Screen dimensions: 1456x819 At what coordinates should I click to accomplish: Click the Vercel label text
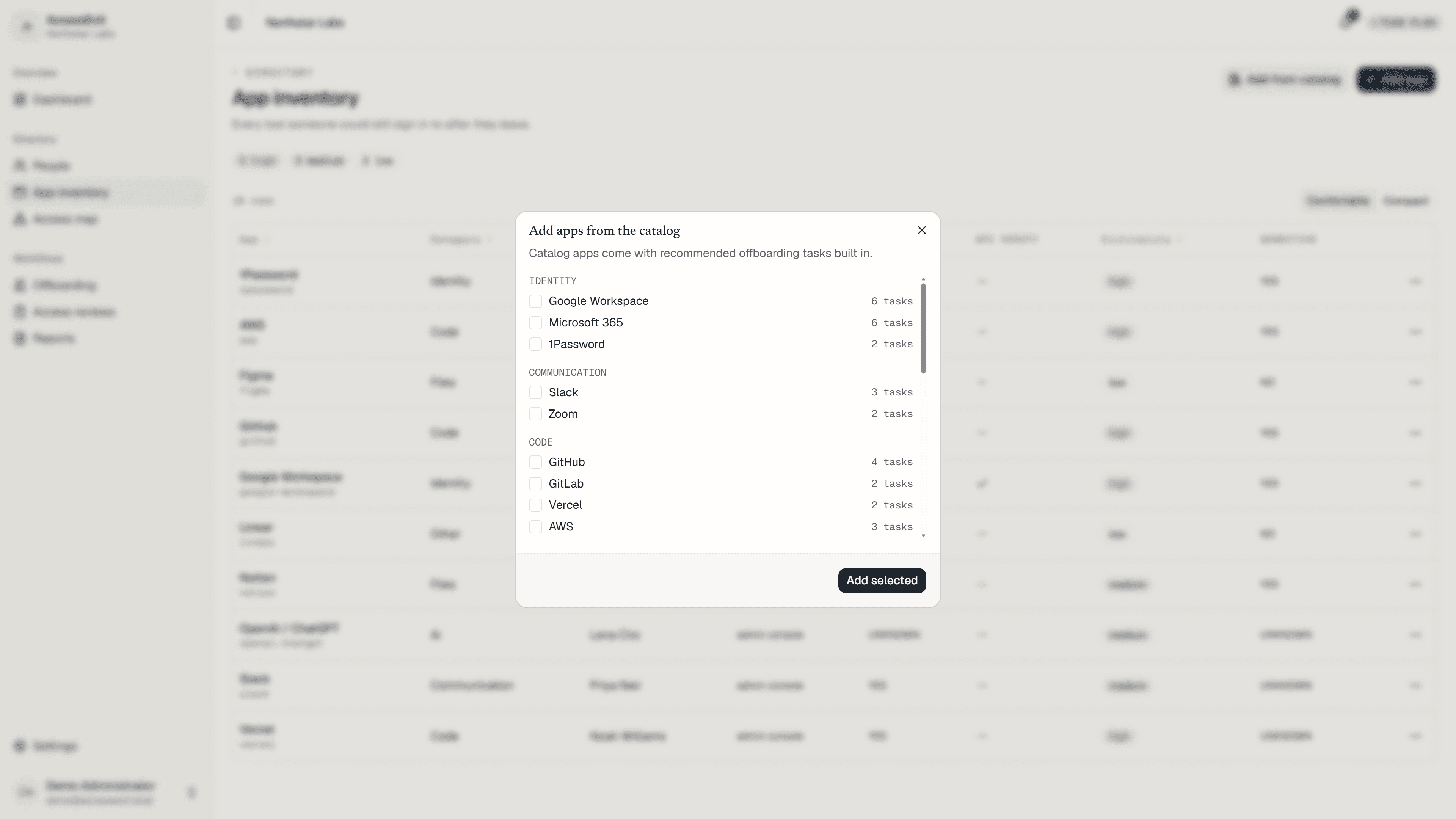tap(565, 505)
